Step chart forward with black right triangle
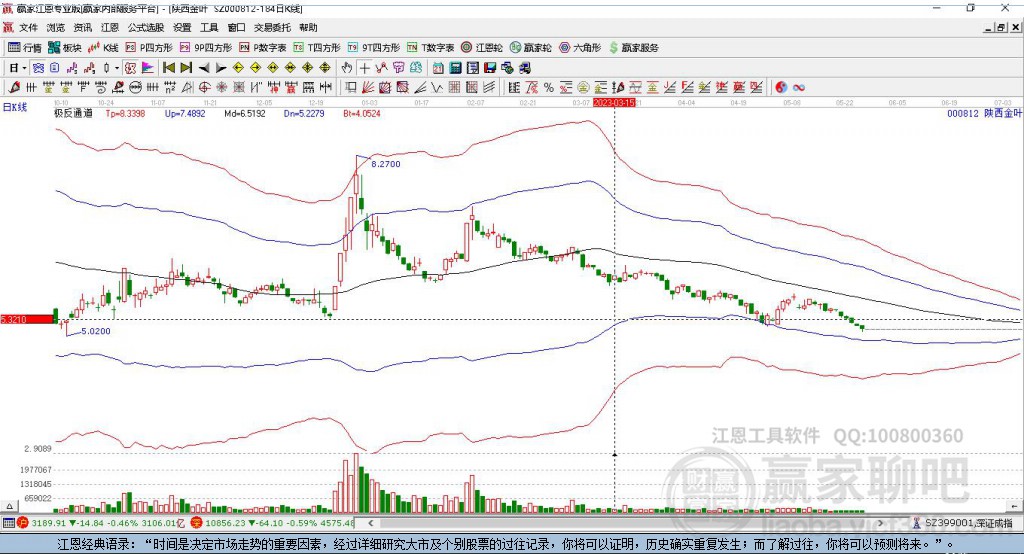 221,68
